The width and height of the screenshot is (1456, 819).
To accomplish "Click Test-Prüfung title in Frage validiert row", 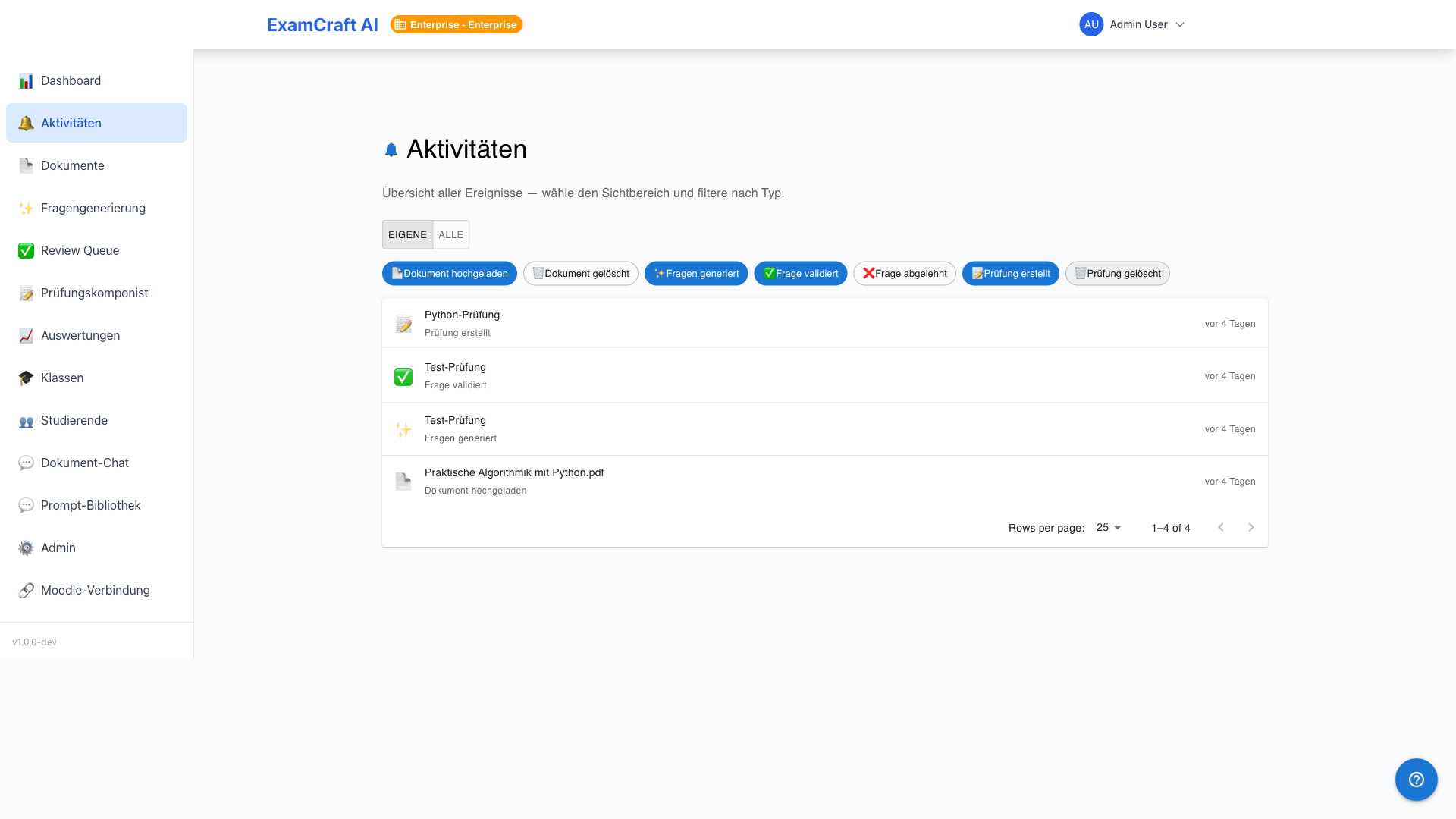I will pos(455,367).
